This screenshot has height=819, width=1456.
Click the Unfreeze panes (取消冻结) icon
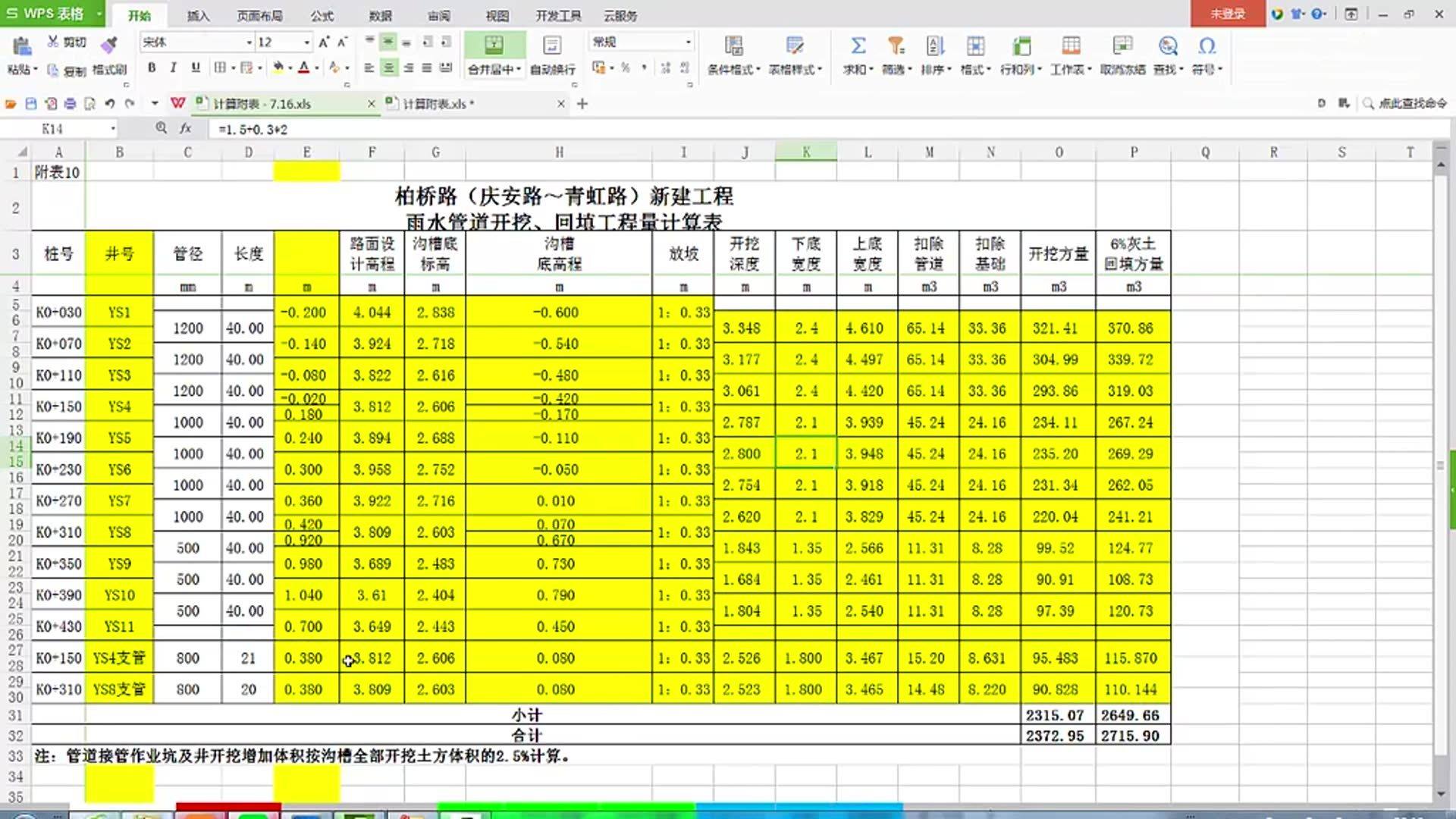click(1122, 46)
